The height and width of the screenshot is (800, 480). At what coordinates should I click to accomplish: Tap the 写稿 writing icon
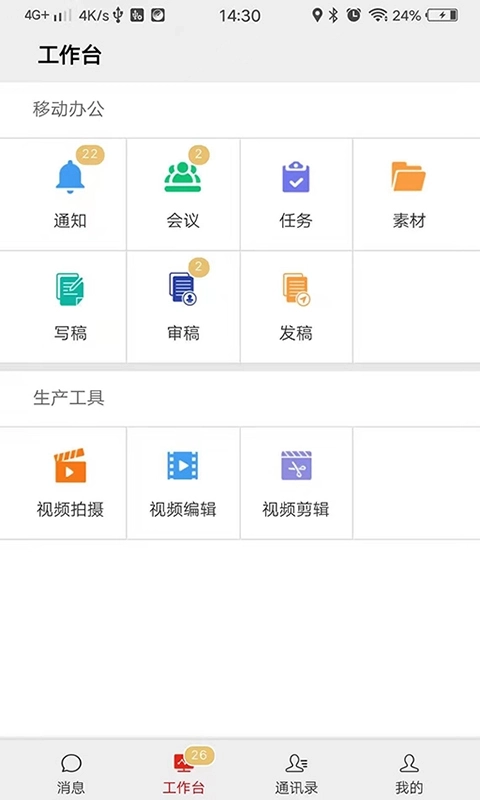(70, 289)
